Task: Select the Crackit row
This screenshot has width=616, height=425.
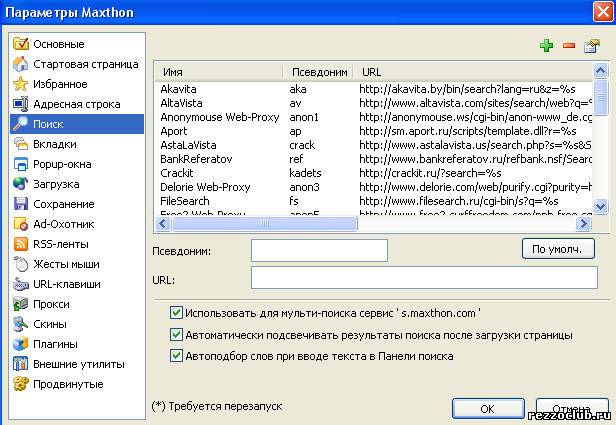Action: pos(374,173)
